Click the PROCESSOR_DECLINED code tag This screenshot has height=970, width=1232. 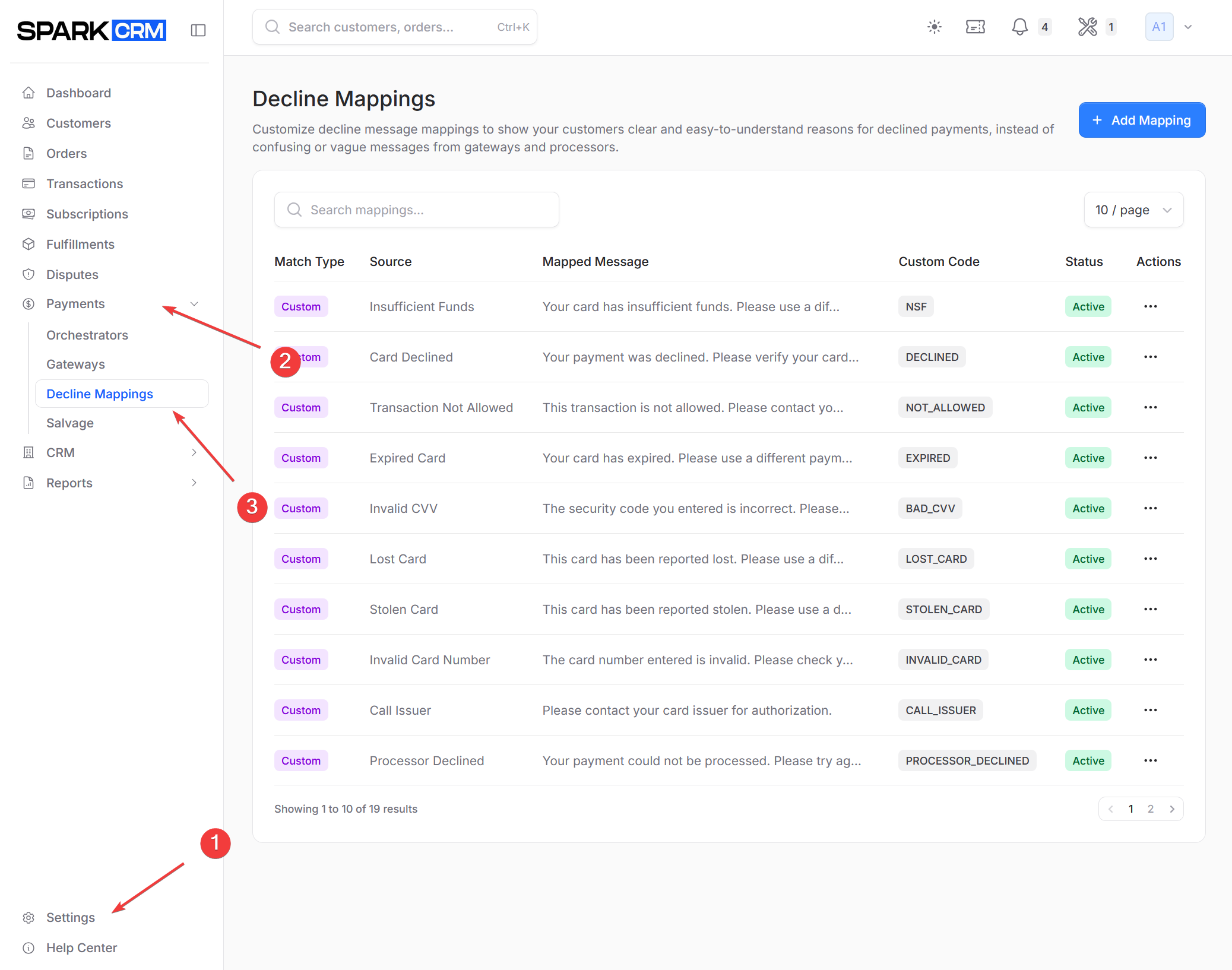coord(967,760)
